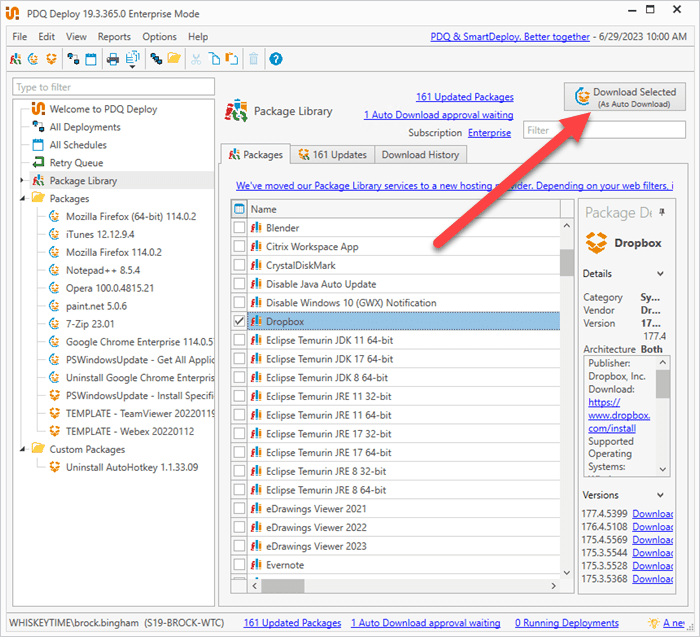This screenshot has width=700, height=637.
Task: Check the Disable Java Auto Update checkbox
Action: click(239, 283)
